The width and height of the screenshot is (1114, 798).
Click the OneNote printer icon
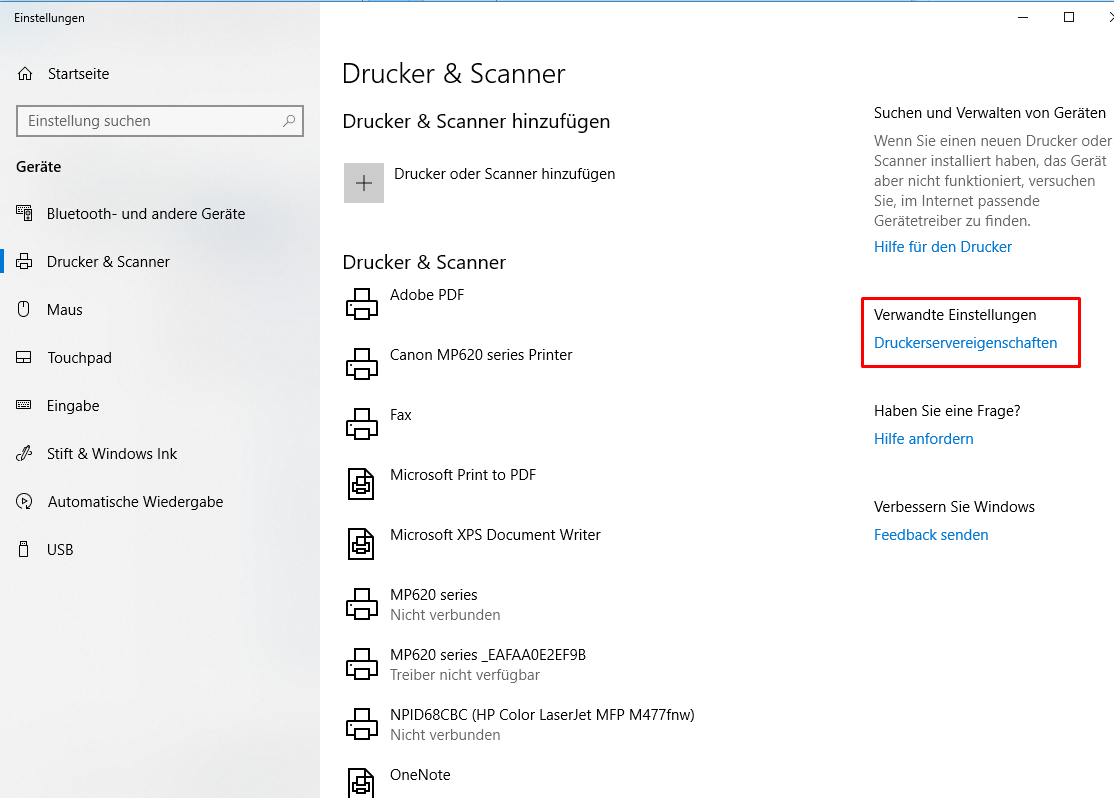pyautogui.click(x=361, y=782)
